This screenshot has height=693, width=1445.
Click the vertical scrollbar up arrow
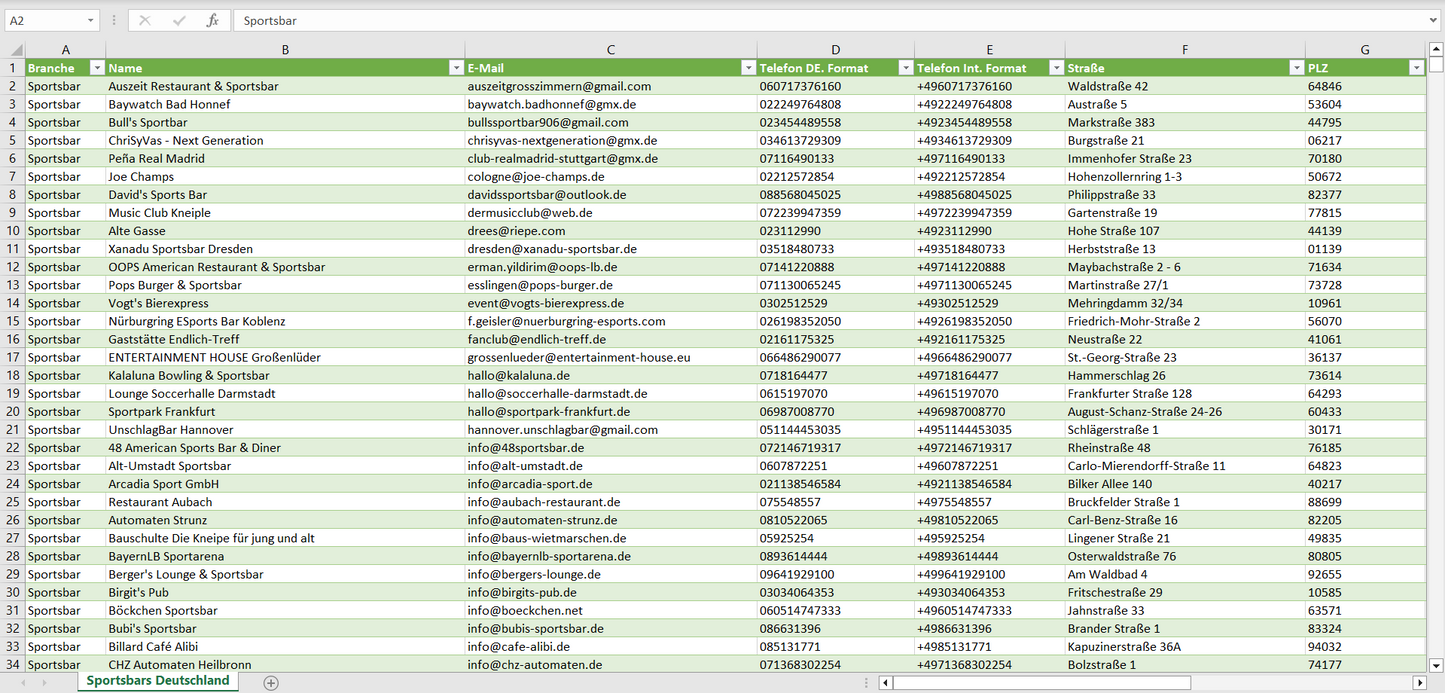1436,49
